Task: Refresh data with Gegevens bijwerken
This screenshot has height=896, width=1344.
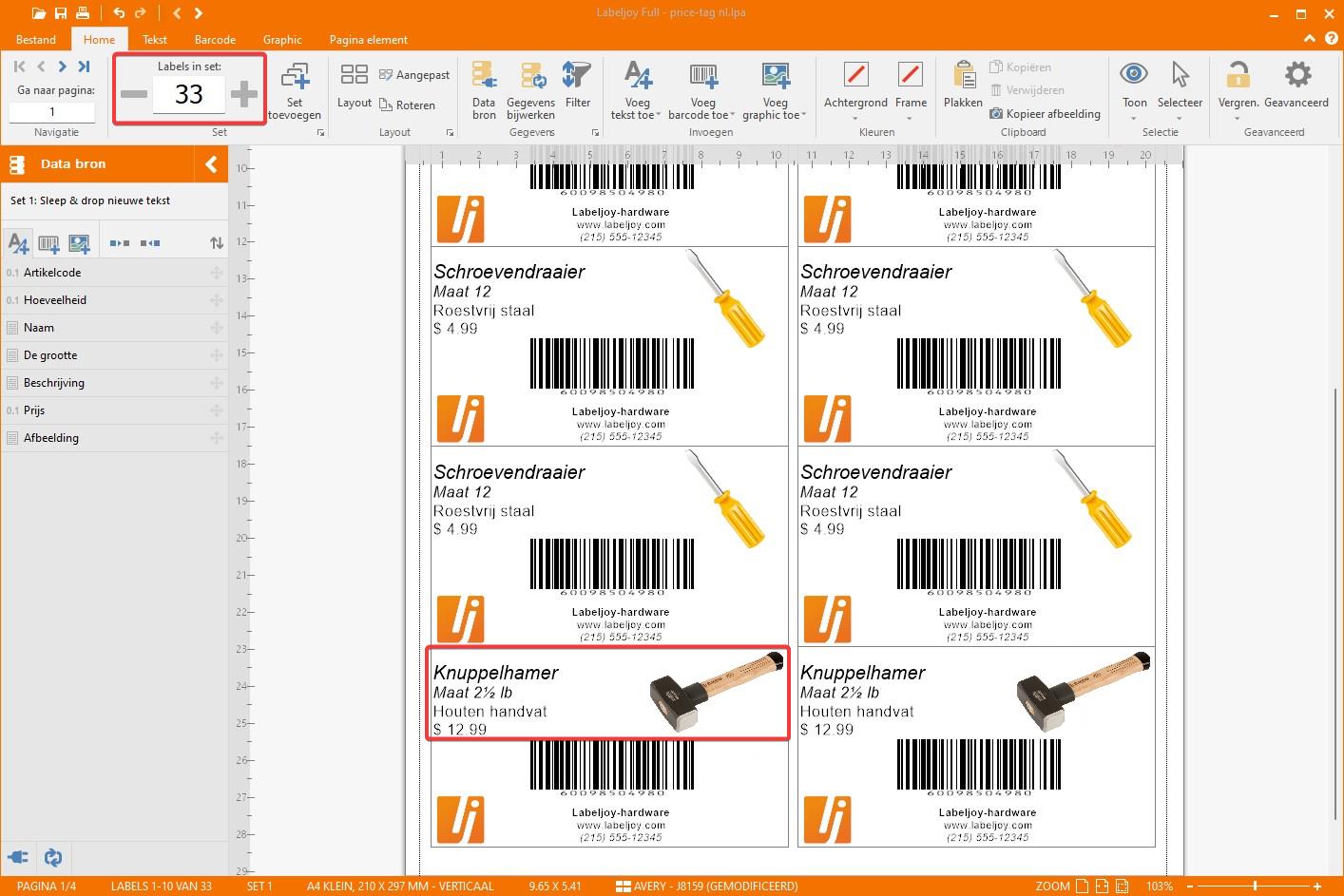Action: click(x=531, y=90)
